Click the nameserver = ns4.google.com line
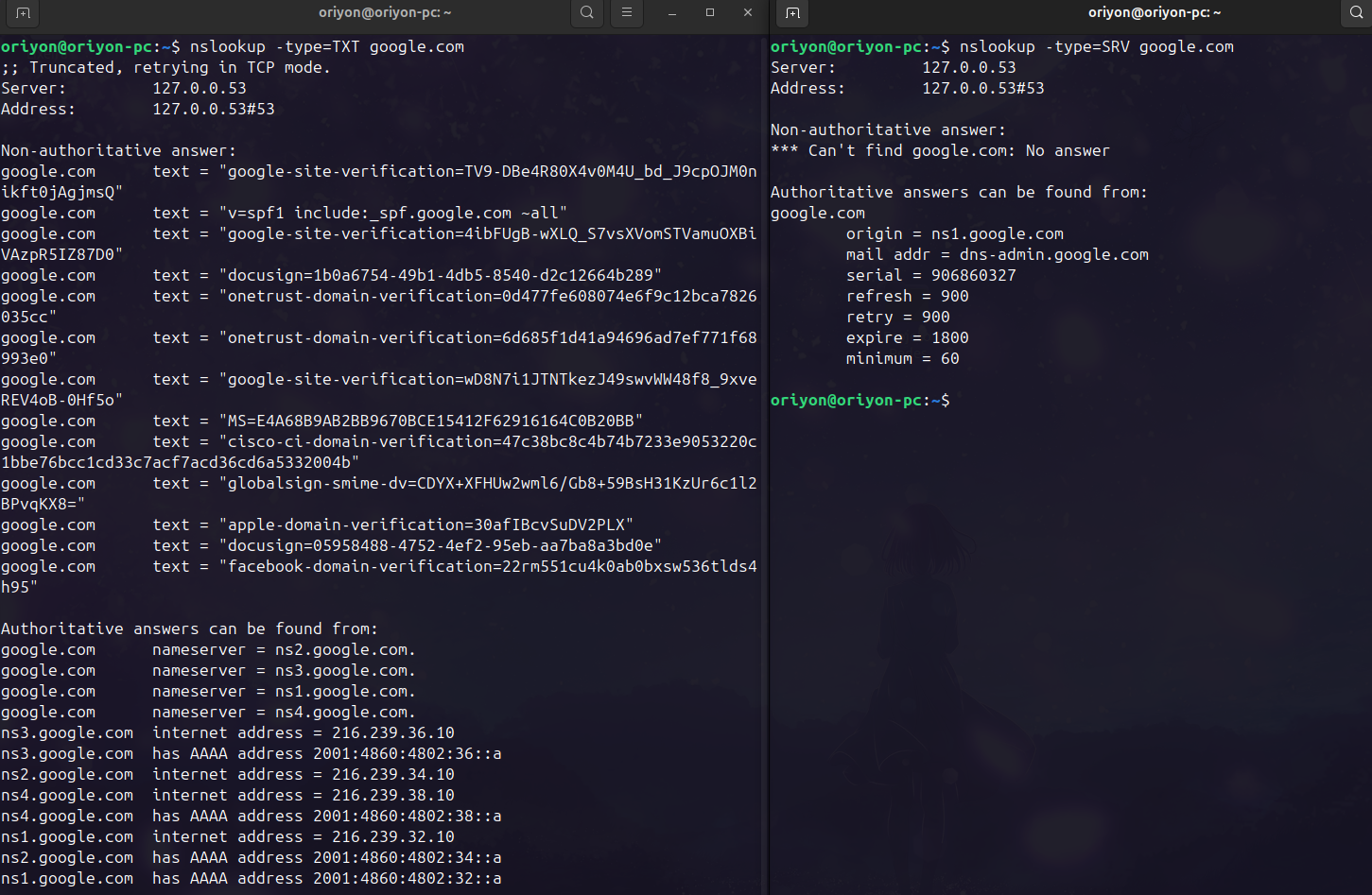 point(209,712)
